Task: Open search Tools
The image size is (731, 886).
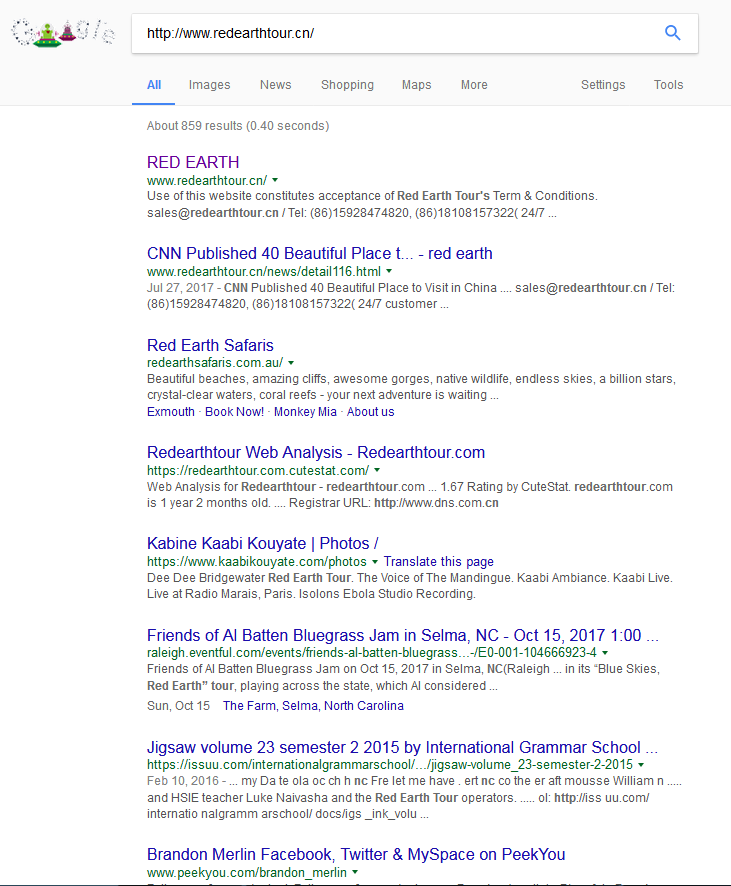Action: tap(668, 85)
